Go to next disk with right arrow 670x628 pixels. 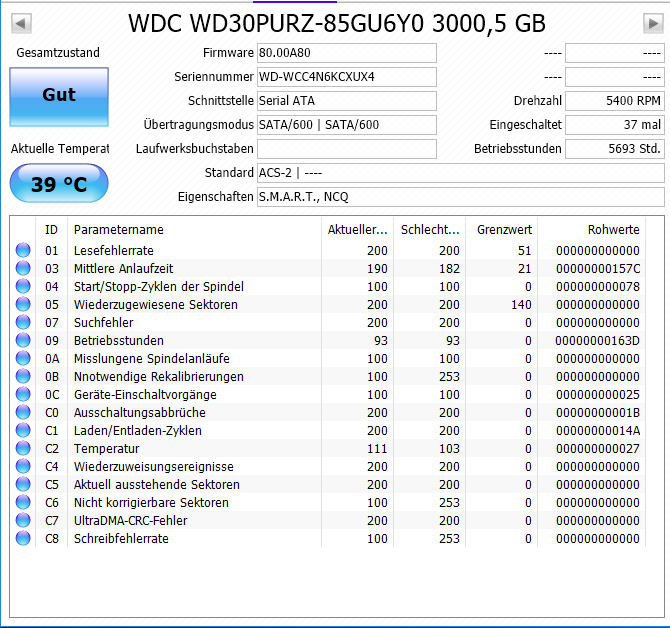tap(653, 23)
